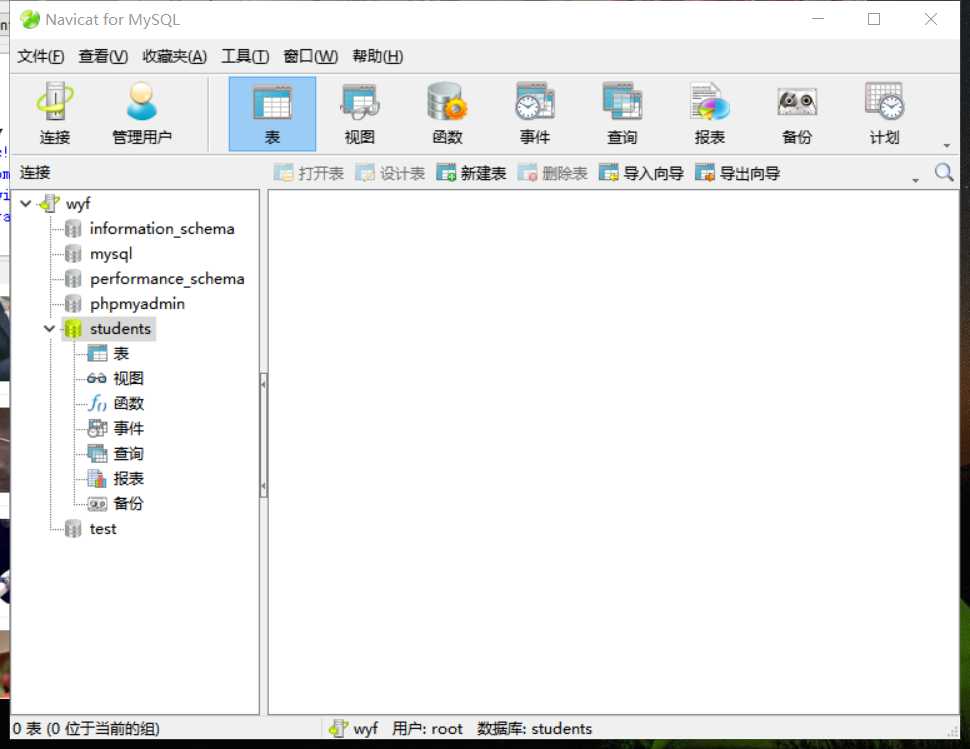Click status bar text 数据库: students

pos(534,729)
